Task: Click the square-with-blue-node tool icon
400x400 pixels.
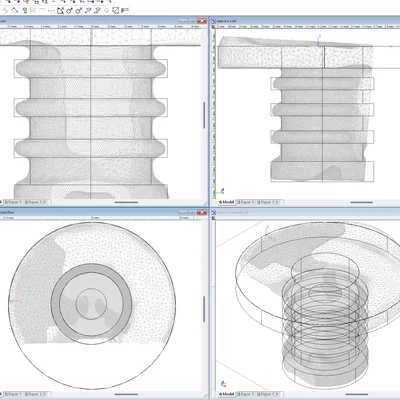Action: tap(60, 11)
